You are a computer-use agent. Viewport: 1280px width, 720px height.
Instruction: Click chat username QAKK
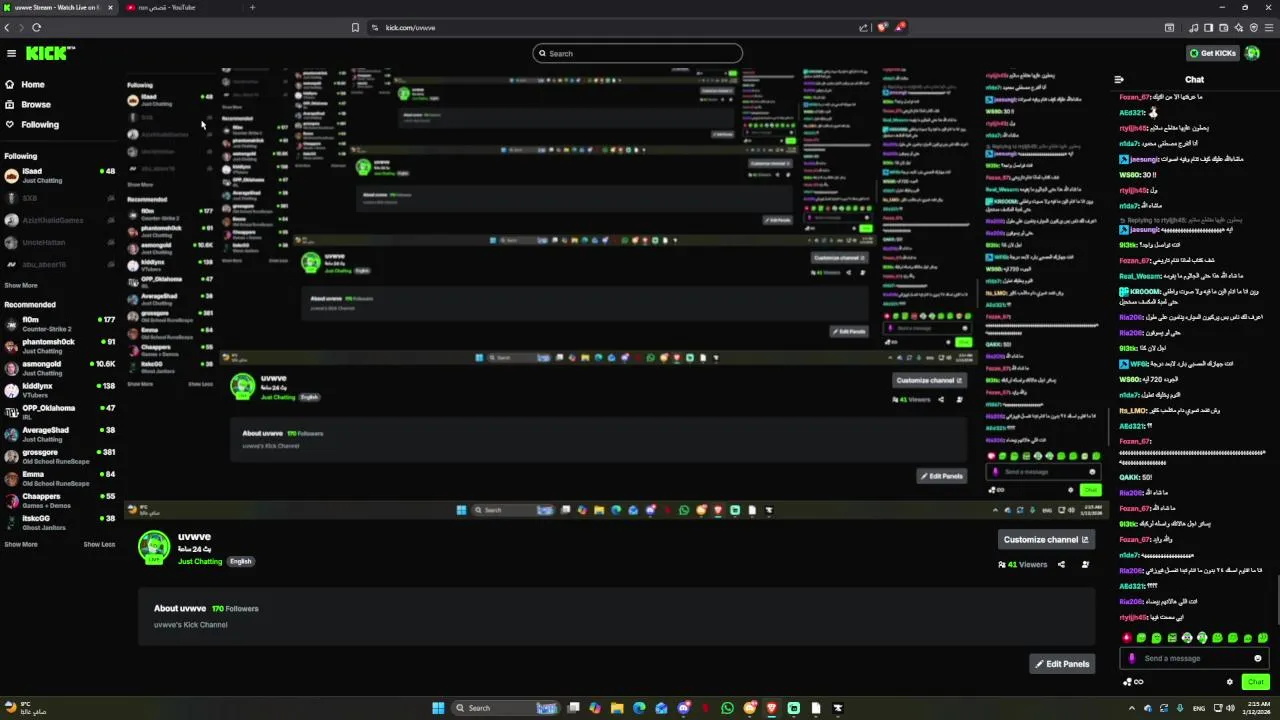[1130, 477]
